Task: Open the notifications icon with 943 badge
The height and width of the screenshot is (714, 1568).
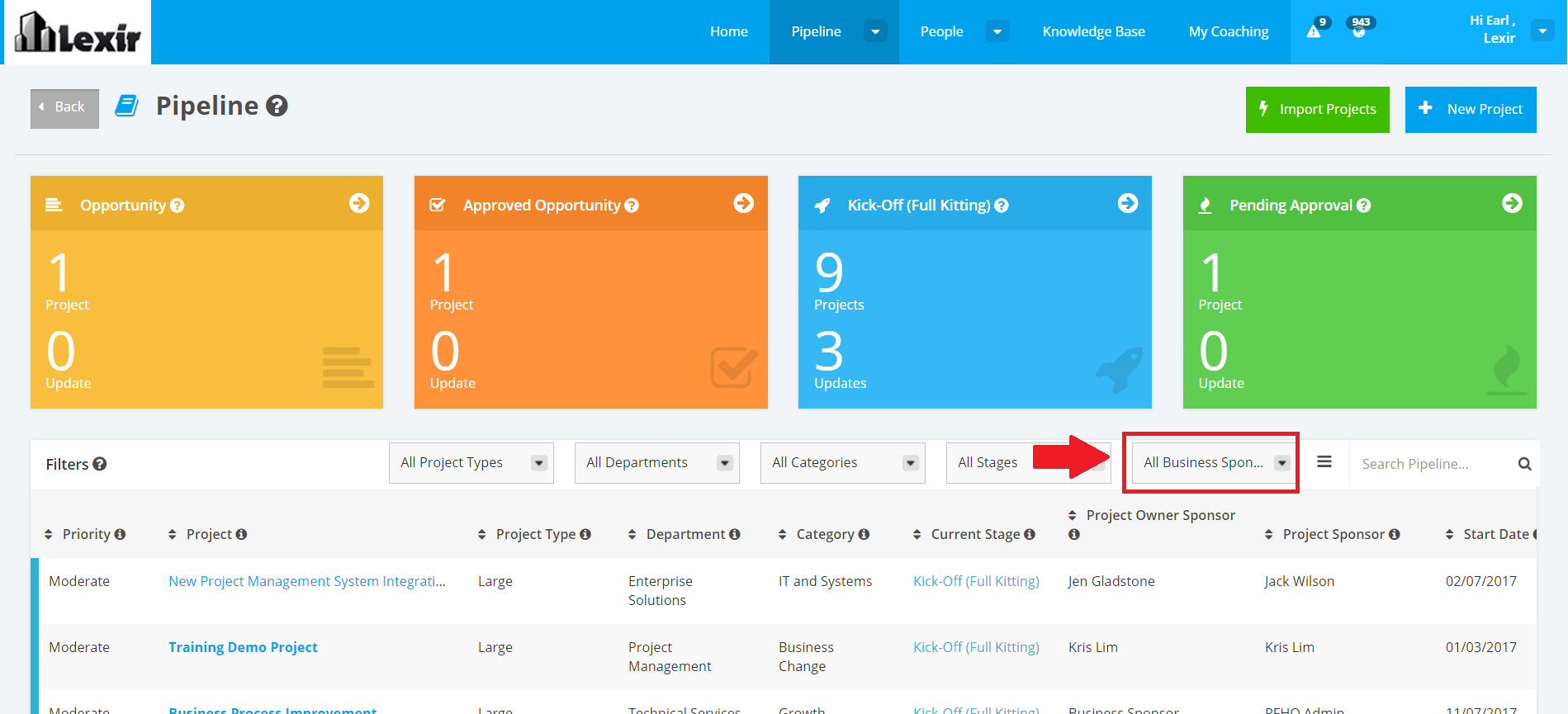Action: 1359,32
